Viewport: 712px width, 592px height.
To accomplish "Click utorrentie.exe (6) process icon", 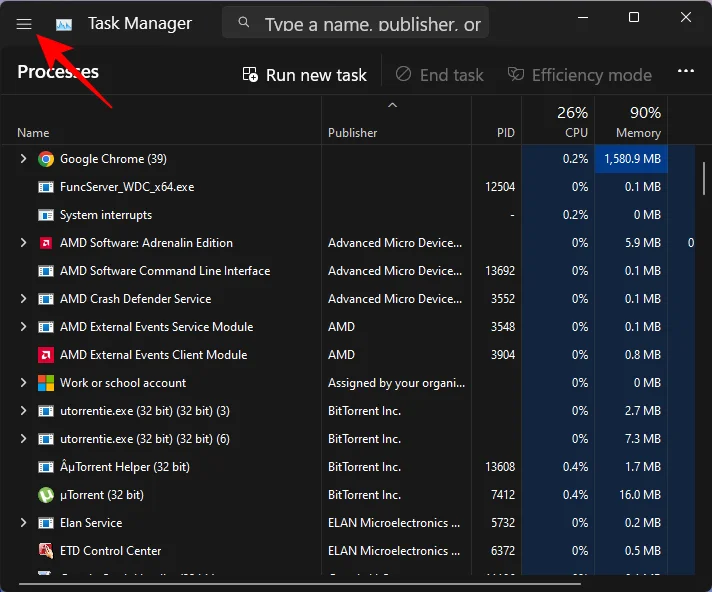I will tap(46, 439).
